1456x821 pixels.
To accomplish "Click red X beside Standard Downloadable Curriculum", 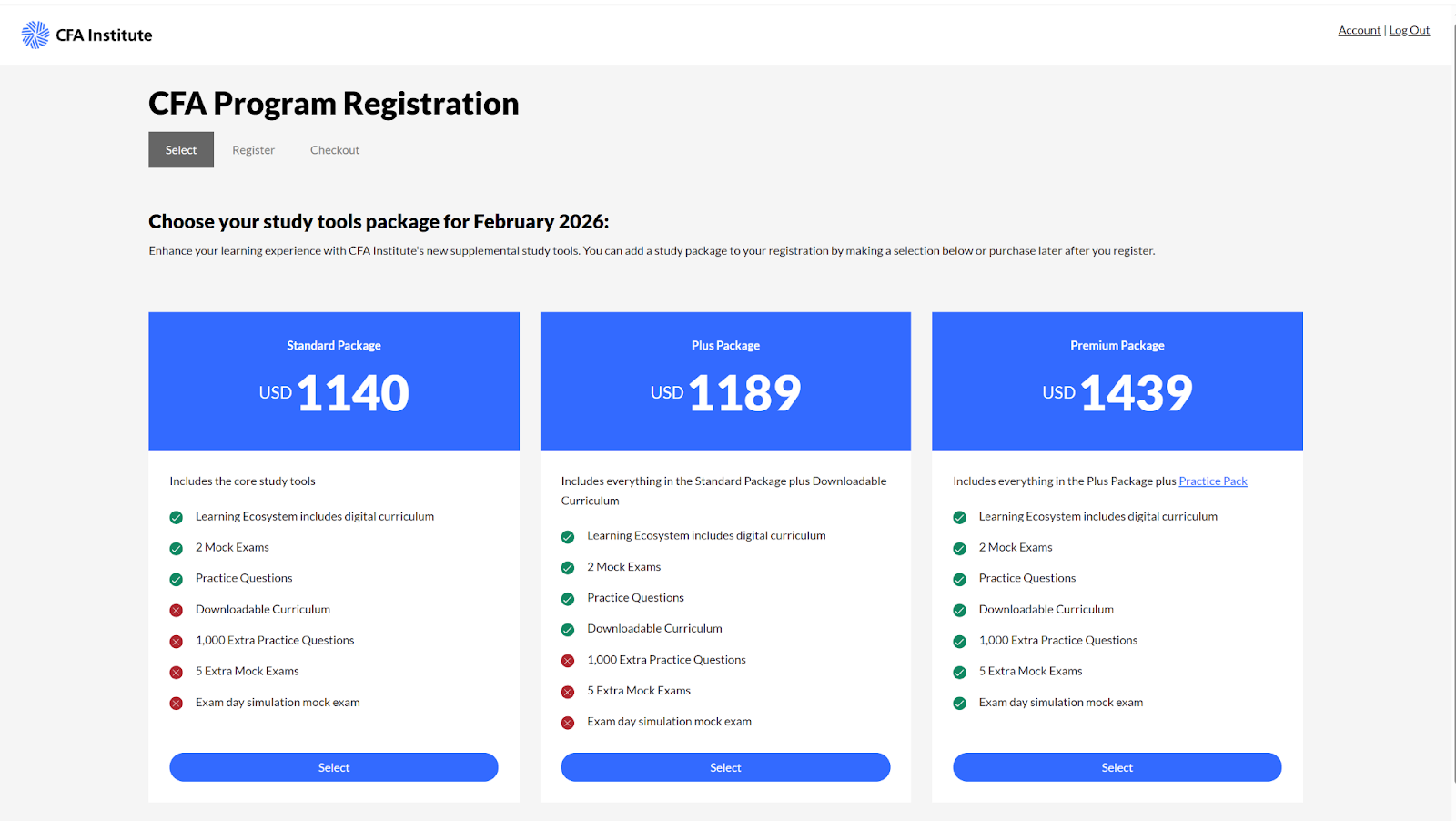I will tap(177, 611).
